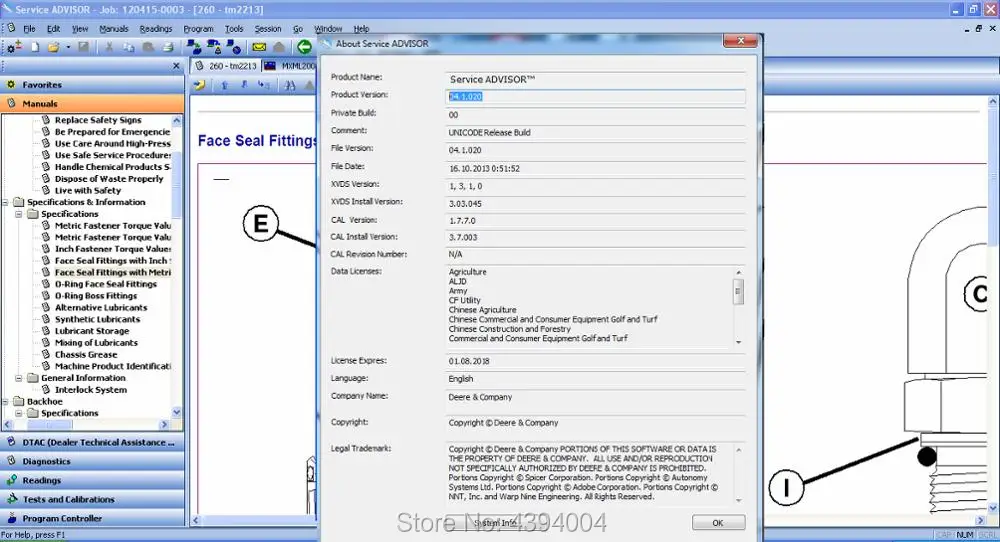Switch to the 260 - tm2213 tab

click(x=226, y=66)
